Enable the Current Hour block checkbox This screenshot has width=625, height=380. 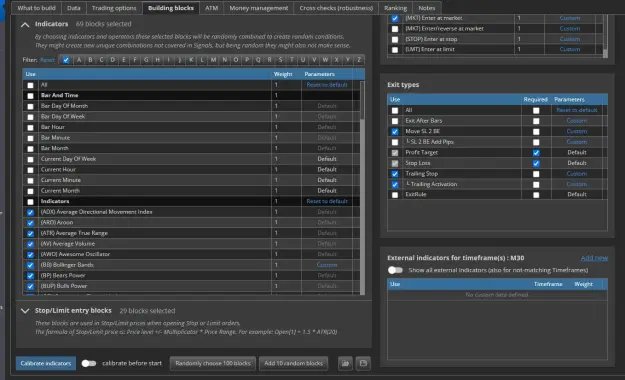tap(30, 170)
